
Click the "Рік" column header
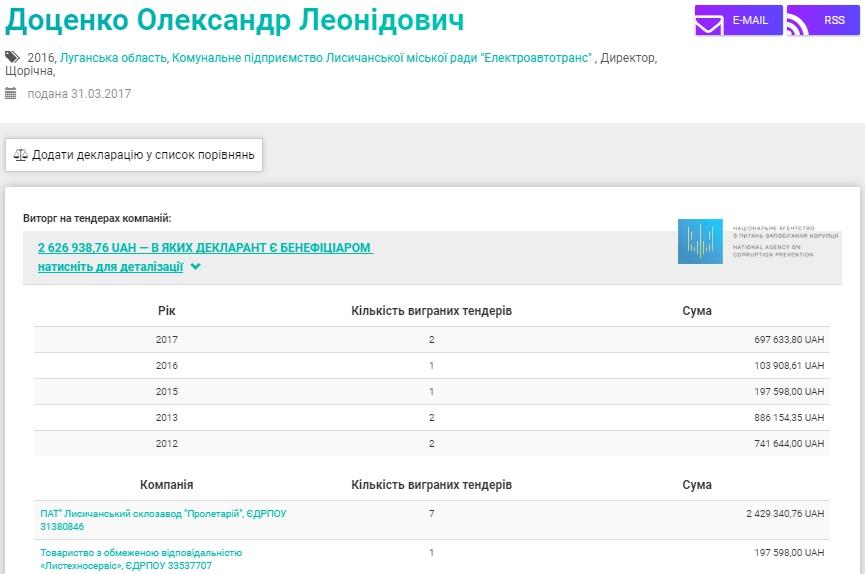click(166, 311)
